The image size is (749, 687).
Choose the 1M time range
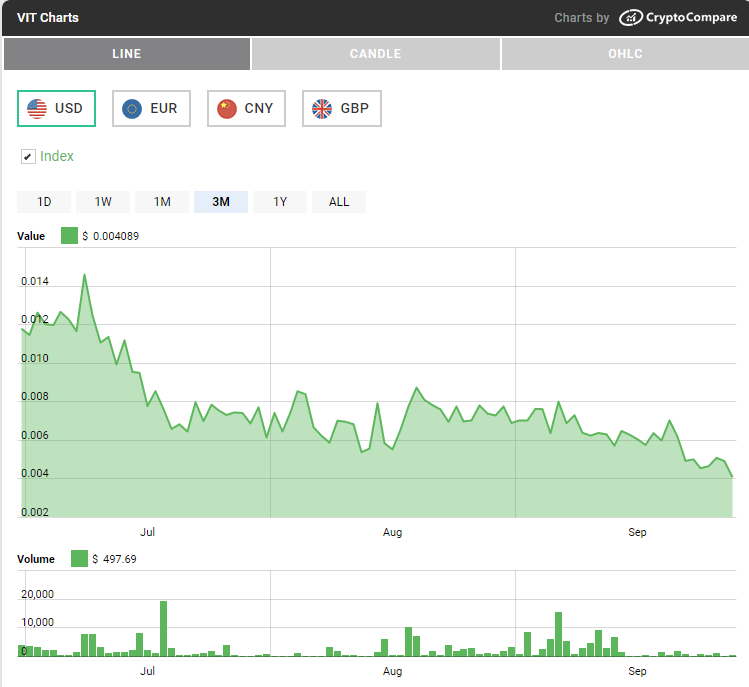click(x=162, y=202)
